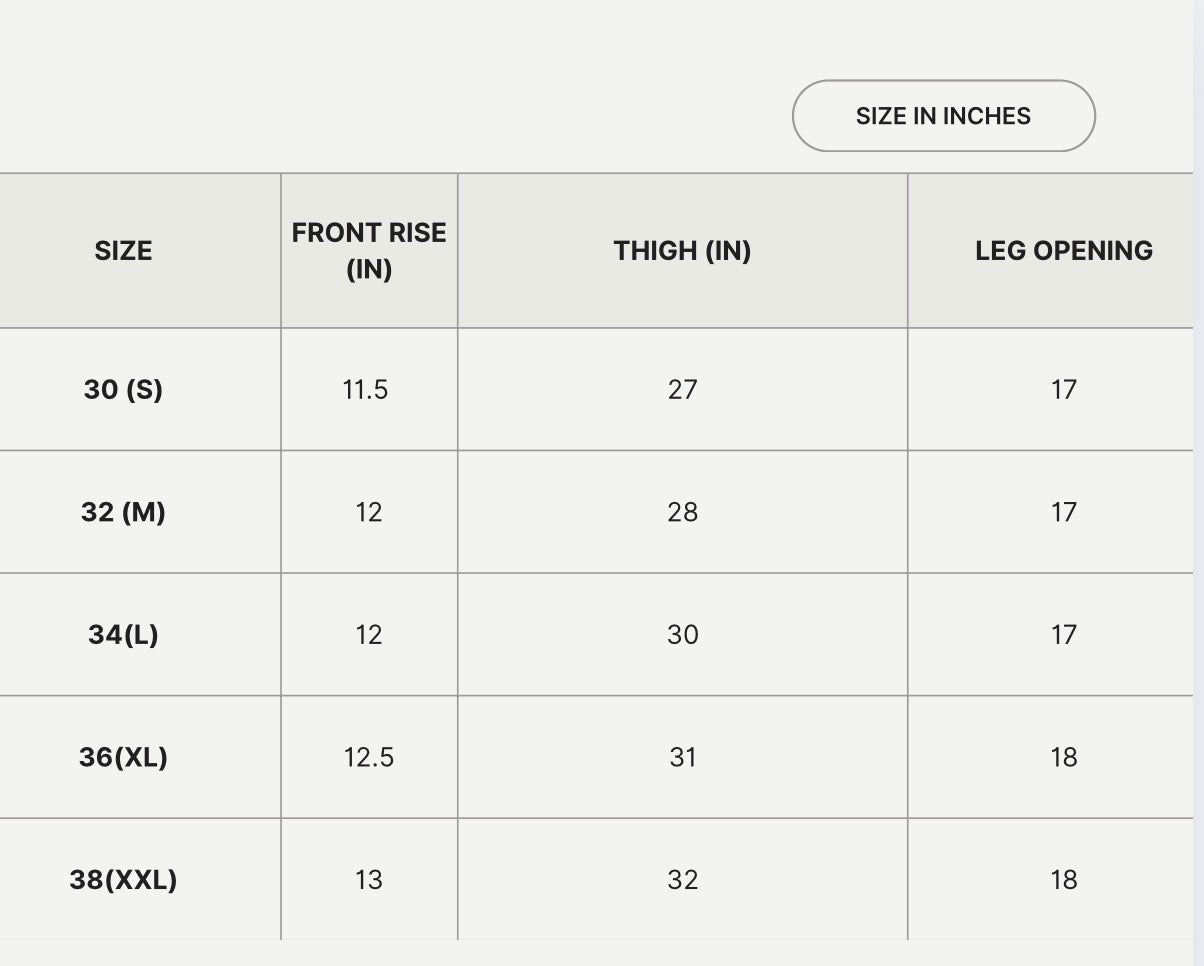The width and height of the screenshot is (1204, 966).
Task: Click thigh value 31
Action: pos(682,757)
